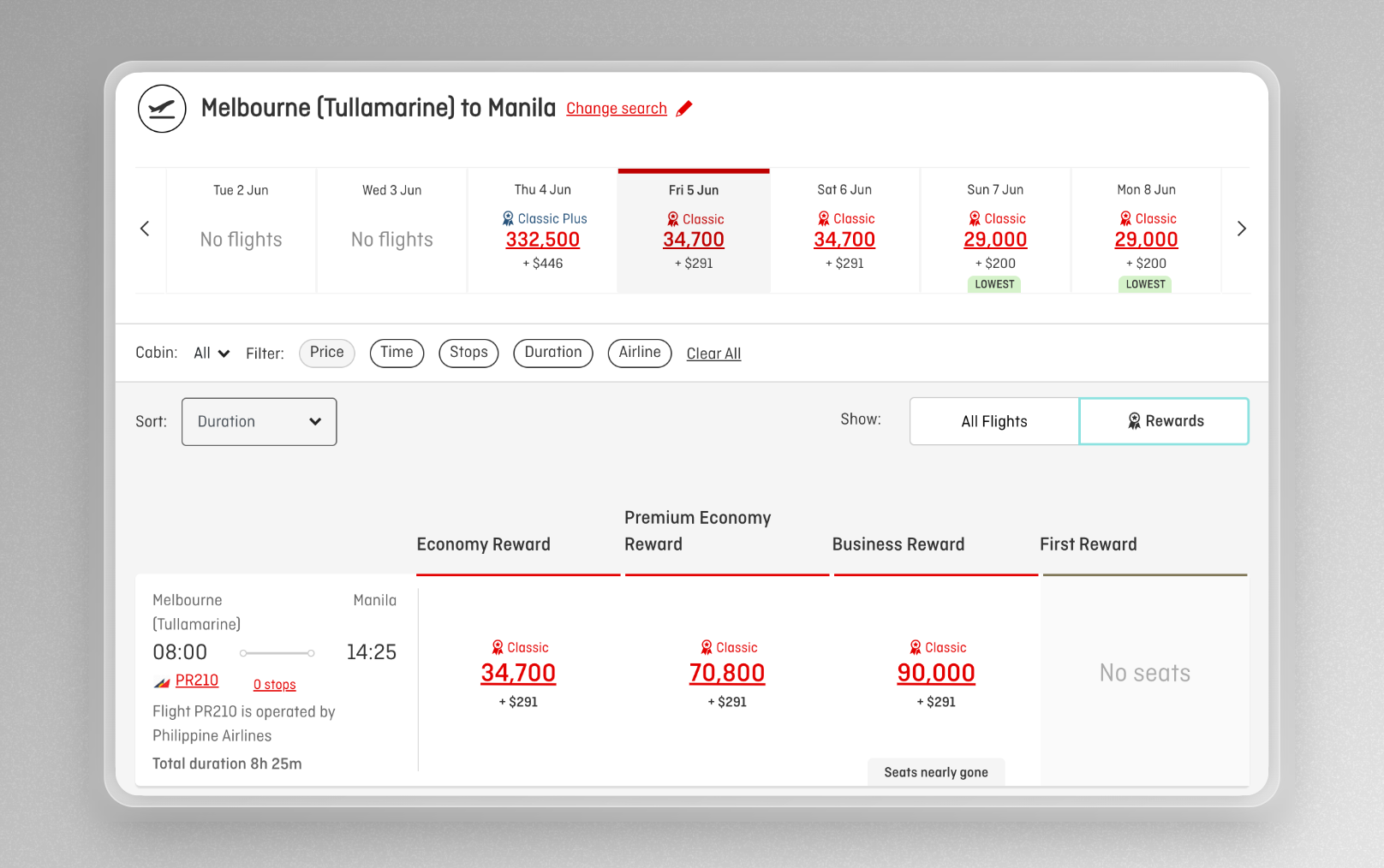This screenshot has width=1384, height=868.
Task: Open the Sort Duration dropdown
Action: tap(259, 421)
